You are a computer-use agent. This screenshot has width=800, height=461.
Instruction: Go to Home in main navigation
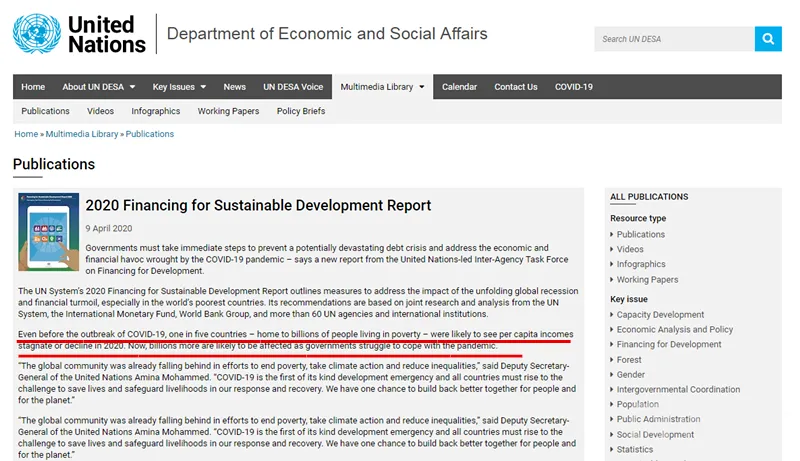pyautogui.click(x=33, y=87)
